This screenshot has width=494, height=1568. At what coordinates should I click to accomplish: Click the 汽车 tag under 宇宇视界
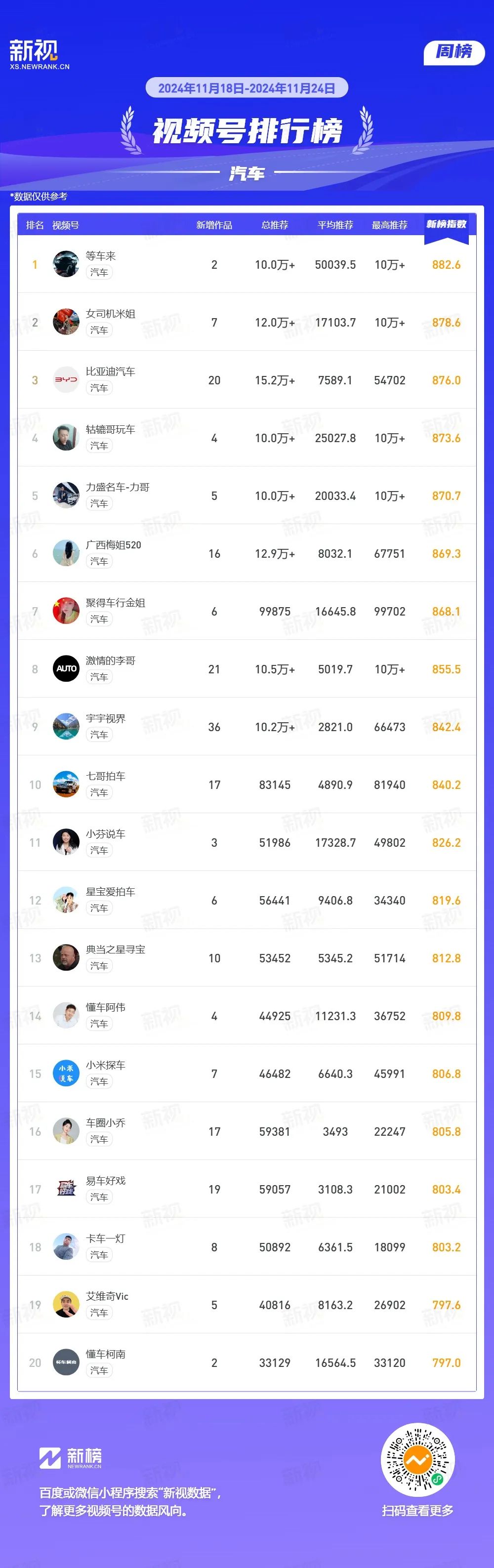click(99, 735)
